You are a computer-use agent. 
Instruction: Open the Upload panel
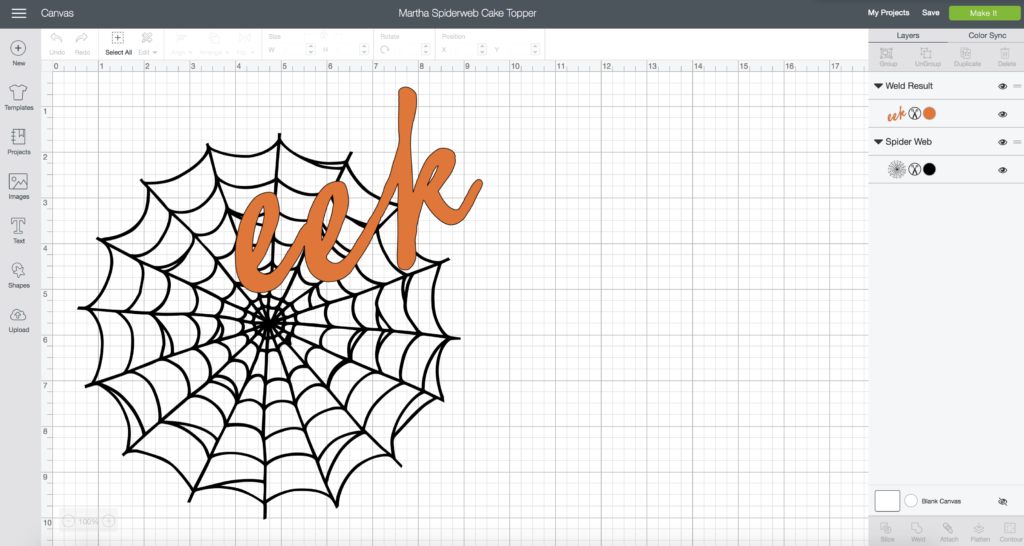18,320
